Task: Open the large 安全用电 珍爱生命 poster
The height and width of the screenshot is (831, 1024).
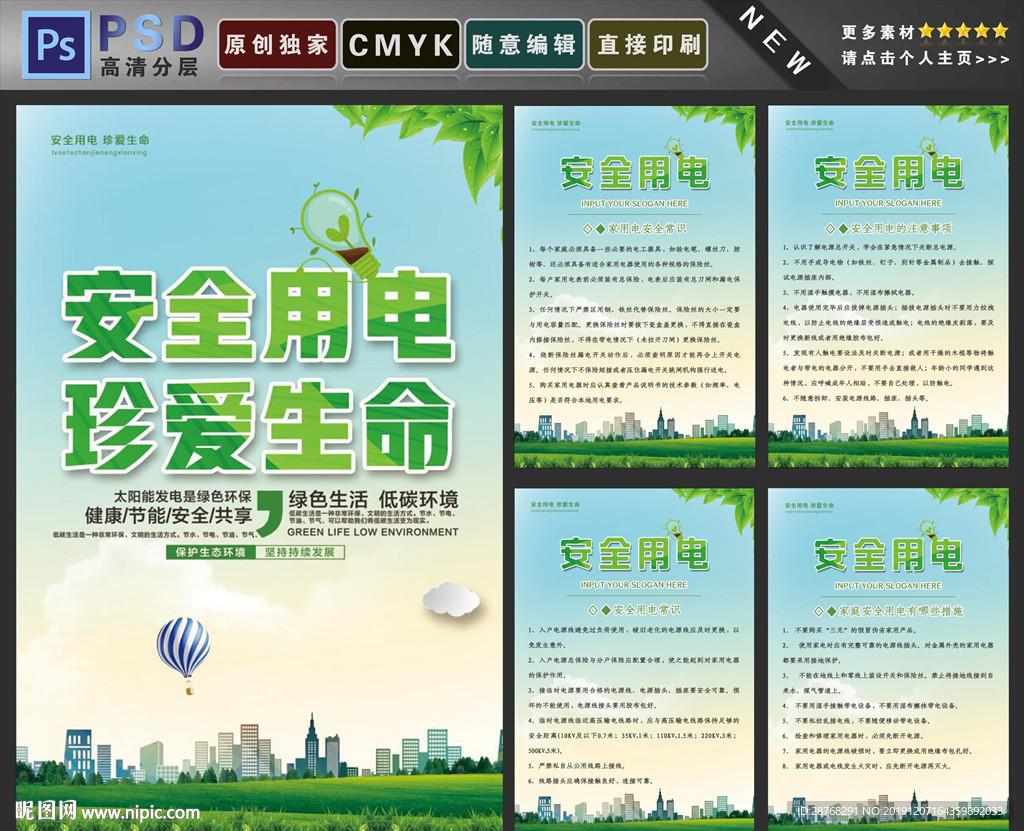Action: (x=259, y=467)
